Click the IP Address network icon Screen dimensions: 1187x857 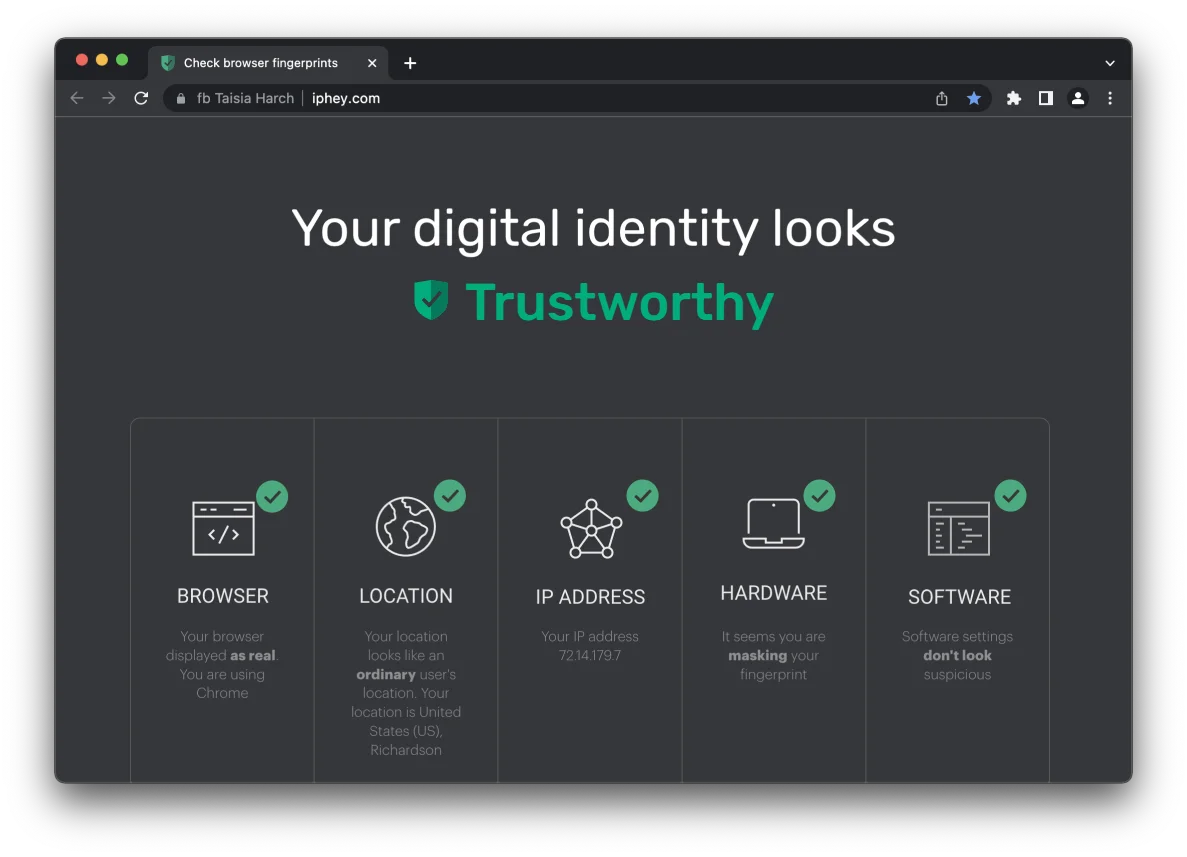coord(591,529)
